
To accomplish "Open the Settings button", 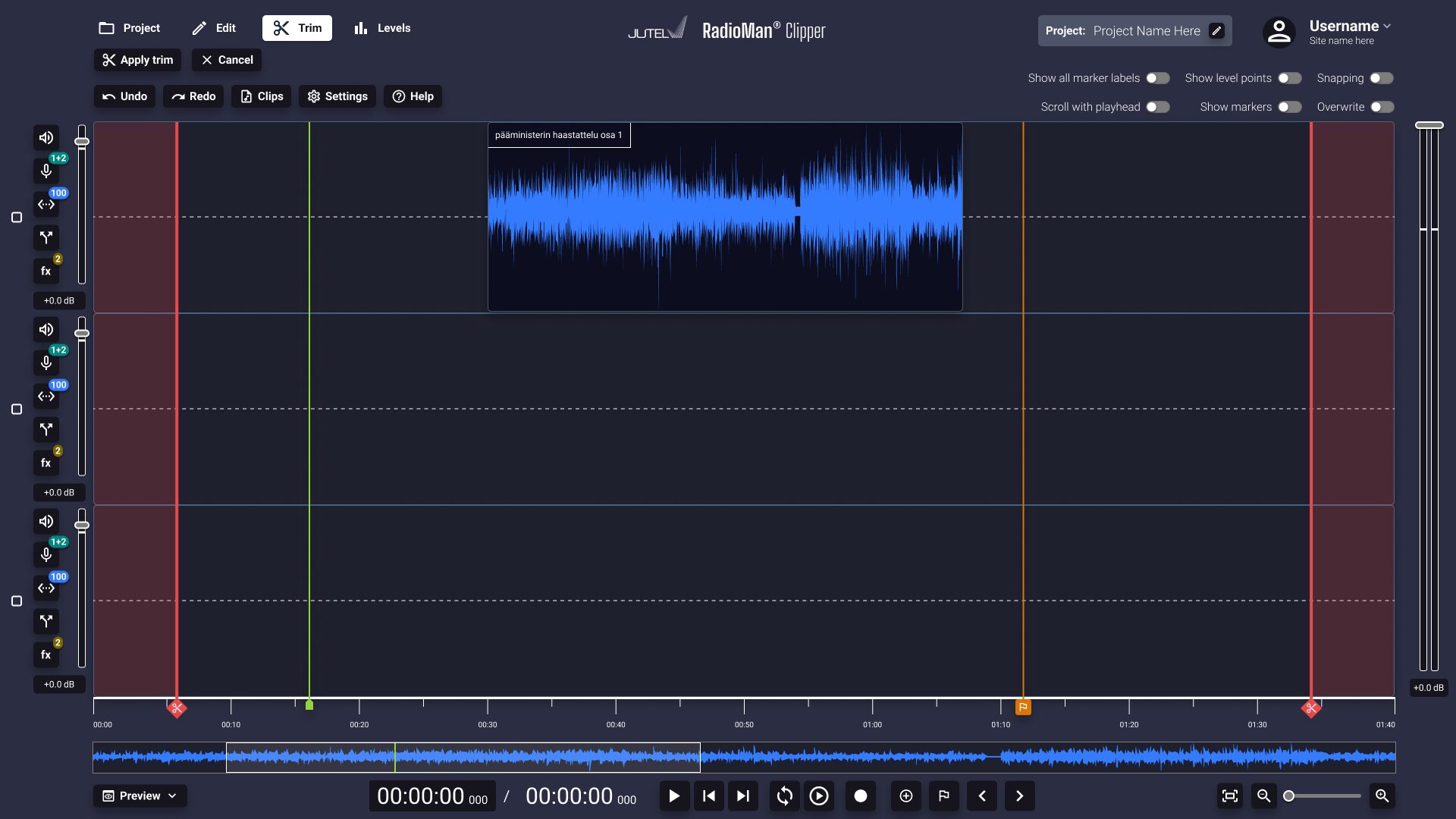I will click(337, 96).
